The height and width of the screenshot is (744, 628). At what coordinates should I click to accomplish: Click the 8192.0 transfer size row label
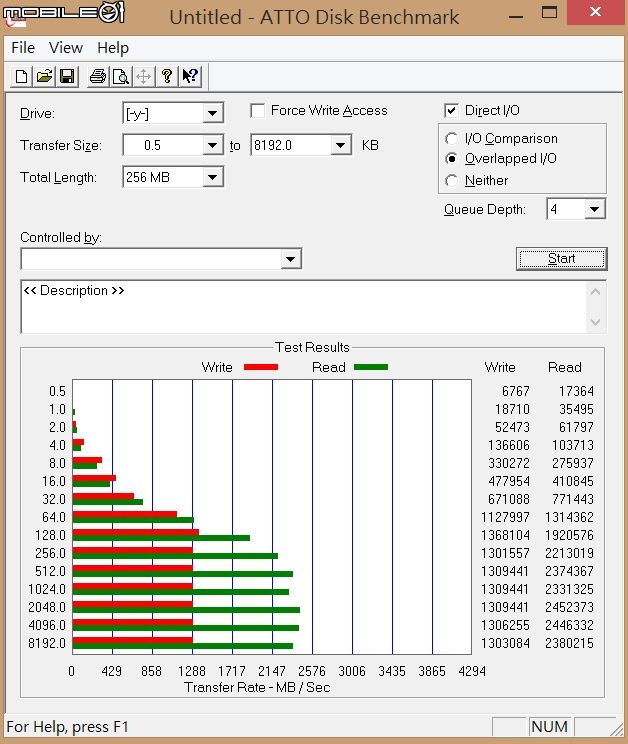click(x=47, y=643)
